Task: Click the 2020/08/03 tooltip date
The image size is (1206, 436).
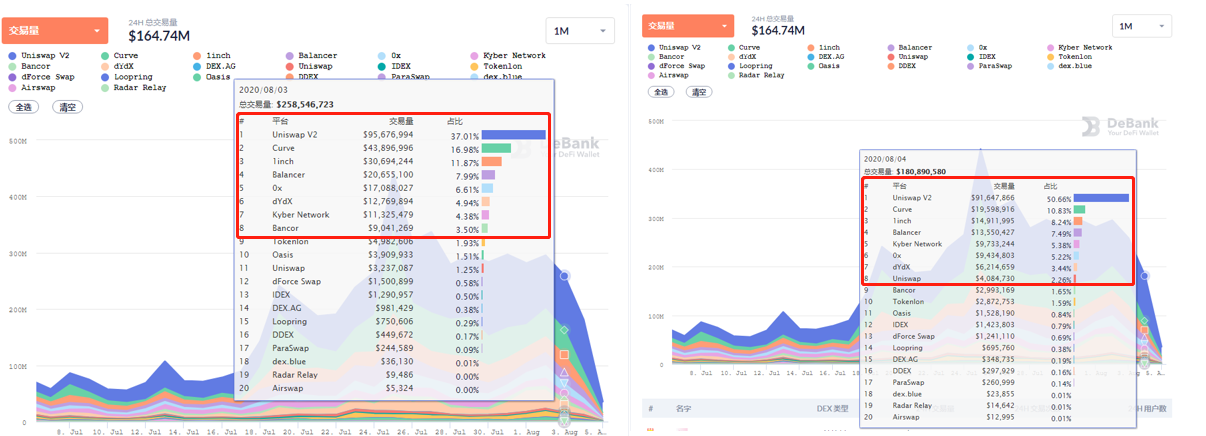Action: tap(264, 92)
